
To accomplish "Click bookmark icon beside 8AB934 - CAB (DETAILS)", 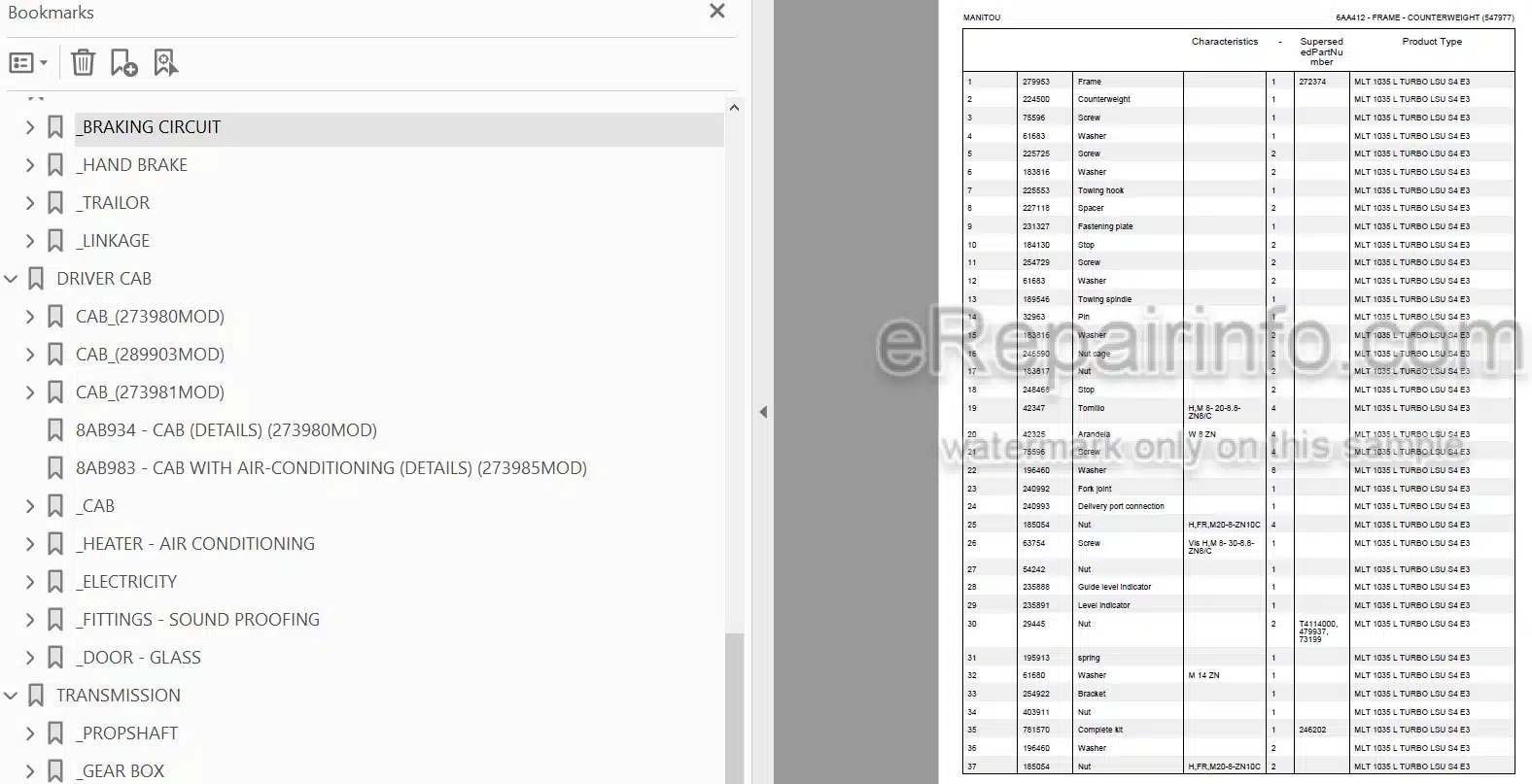I will (55, 430).
